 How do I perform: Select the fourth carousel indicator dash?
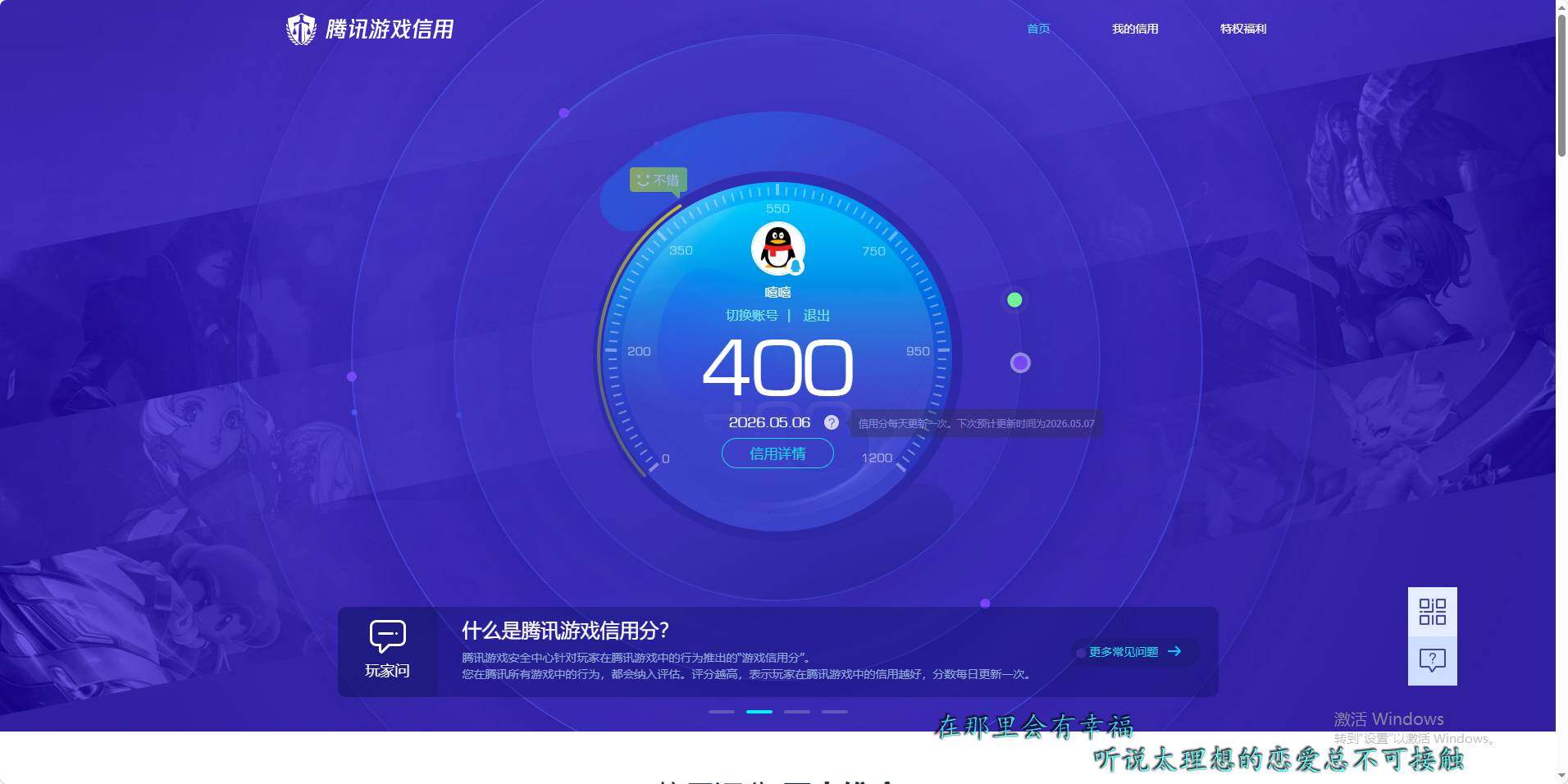click(x=835, y=712)
